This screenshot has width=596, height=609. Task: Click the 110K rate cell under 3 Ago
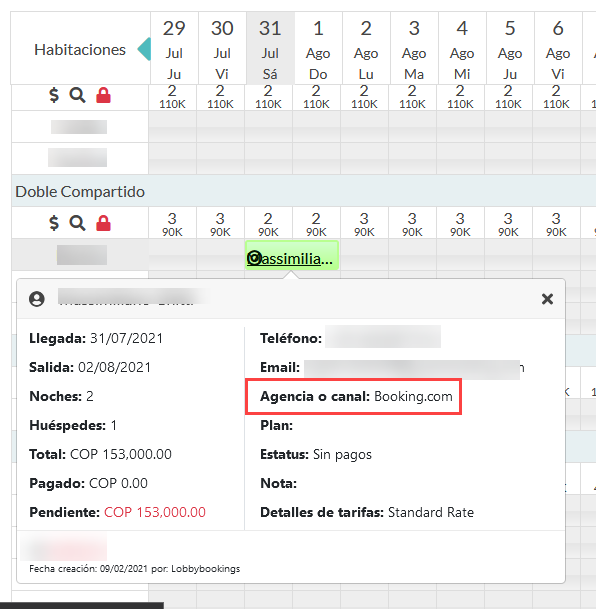tap(412, 97)
